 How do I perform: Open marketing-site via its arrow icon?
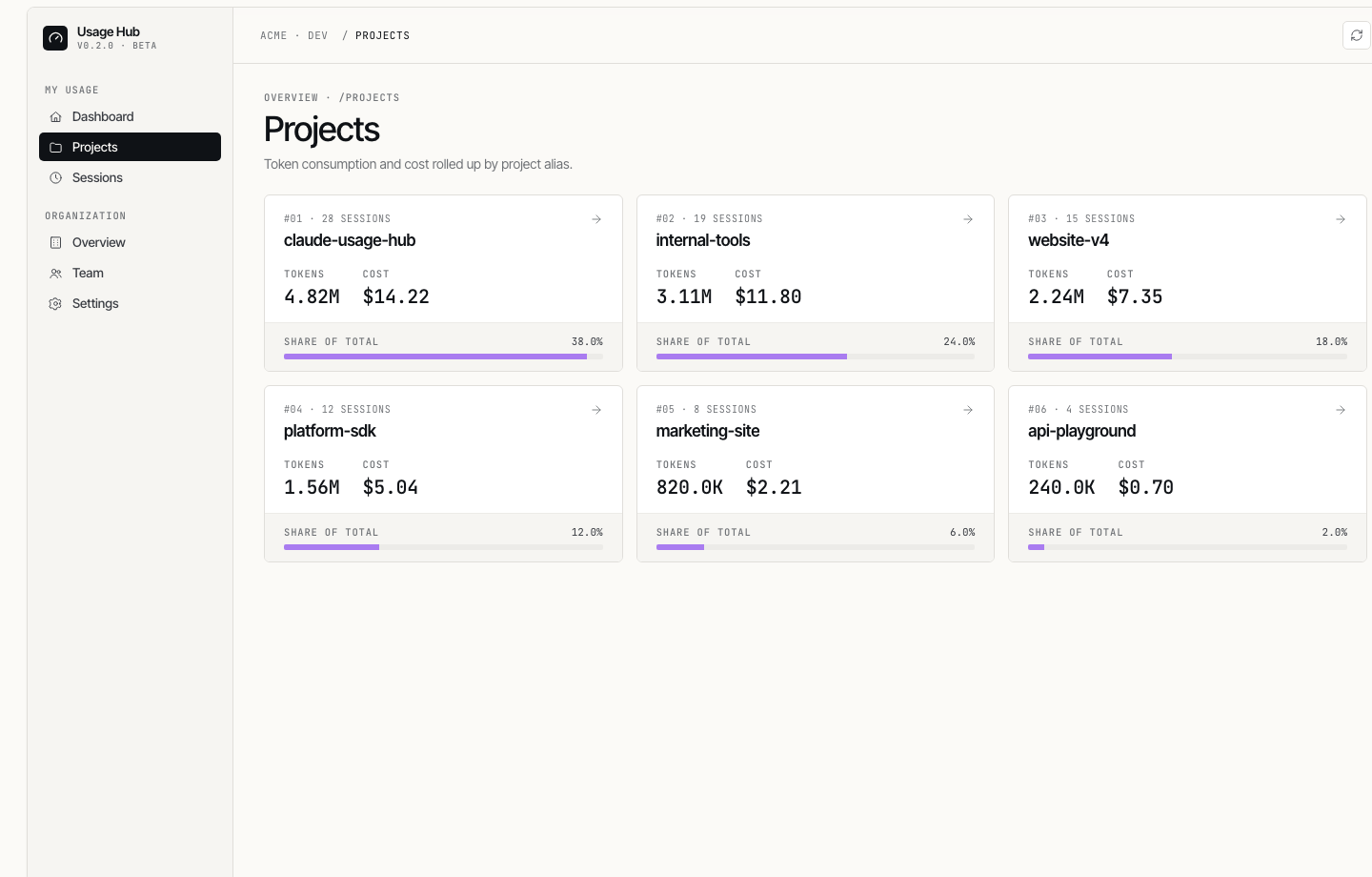click(968, 410)
